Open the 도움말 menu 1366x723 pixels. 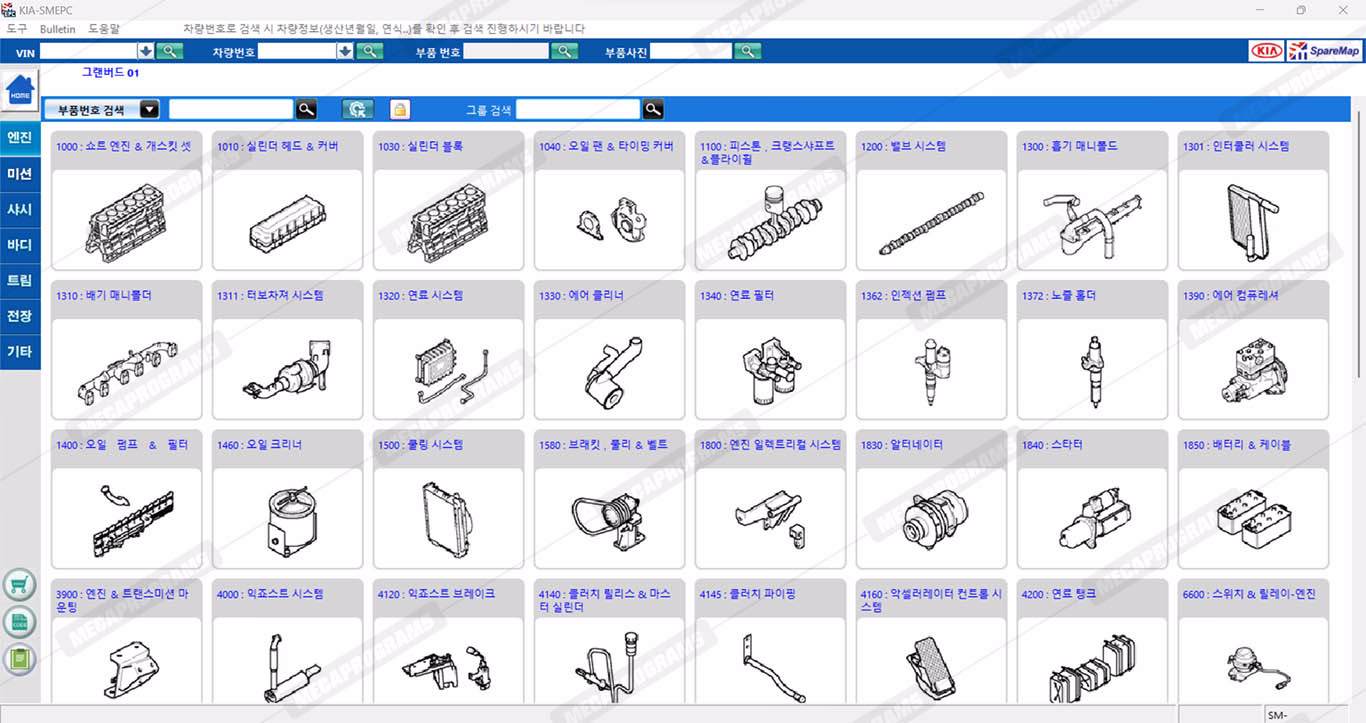(103, 29)
